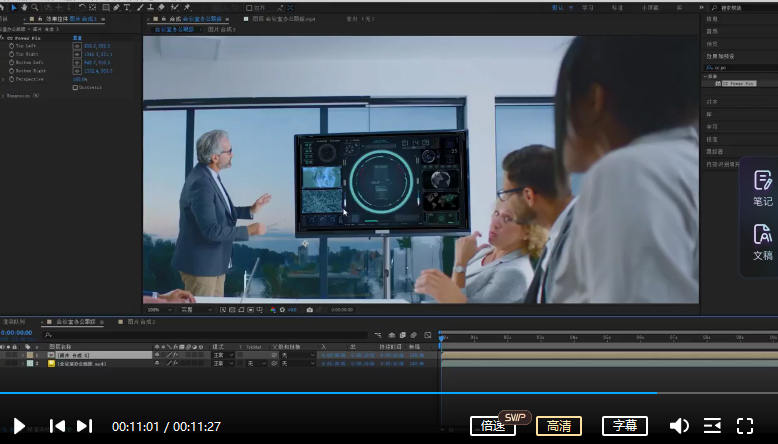Open the 笔记 notes panel
Screen dimensions: 778x444
click(x=762, y=188)
